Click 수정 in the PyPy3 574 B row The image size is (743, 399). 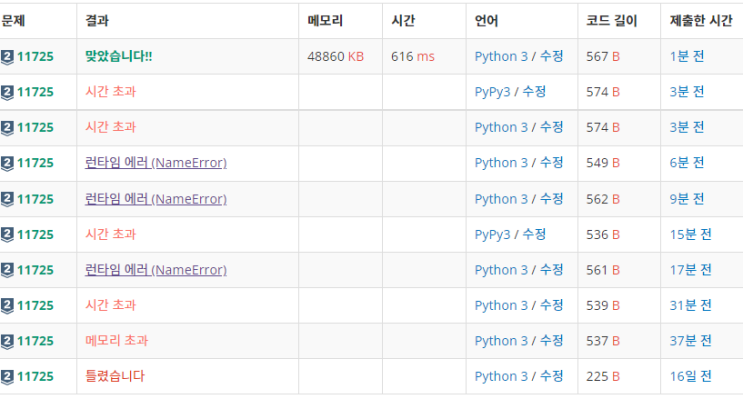535,91
